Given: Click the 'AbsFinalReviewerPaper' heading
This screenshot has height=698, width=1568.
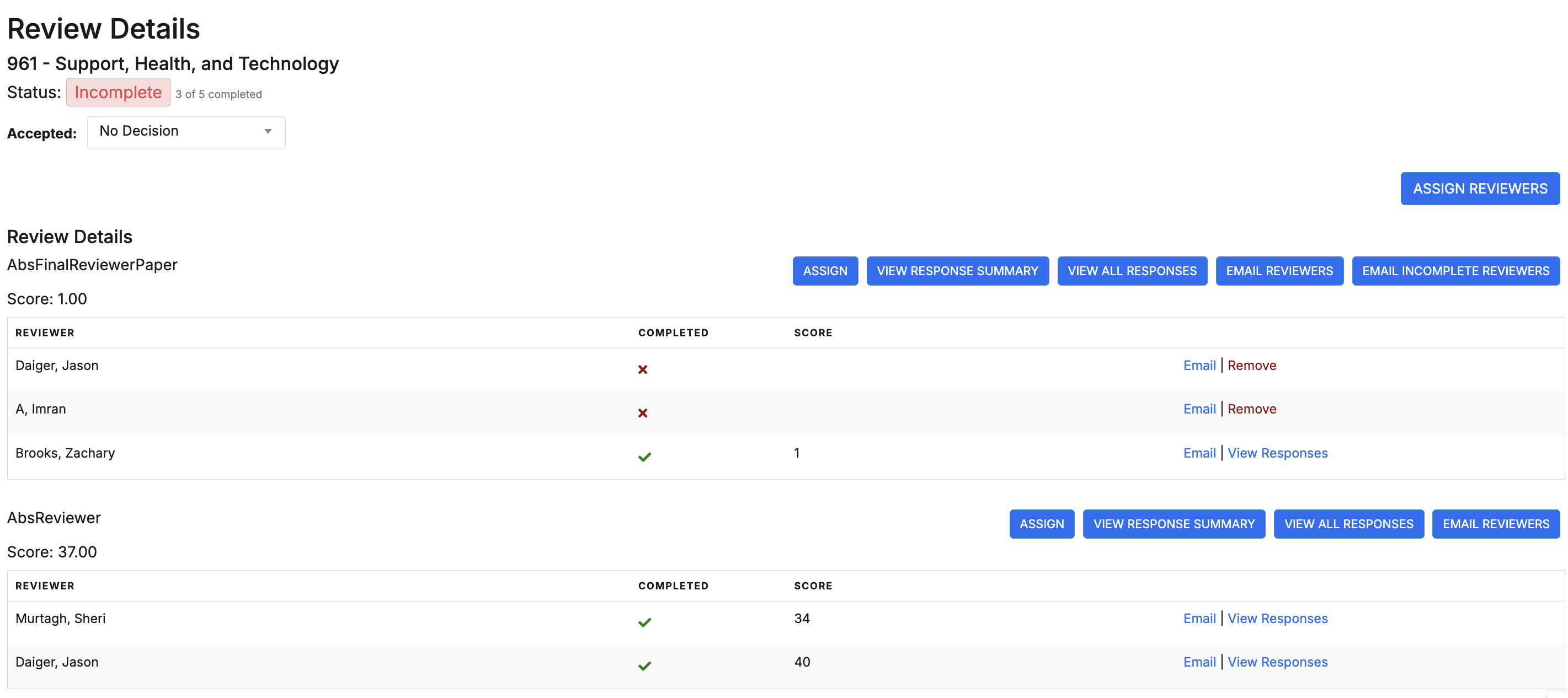Looking at the screenshot, I should pos(92,265).
